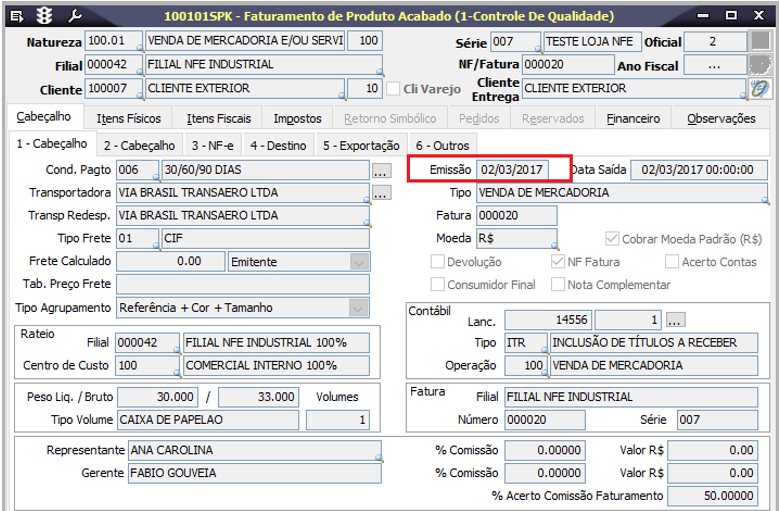Open lookup on Série 007 field

(x=538, y=49)
